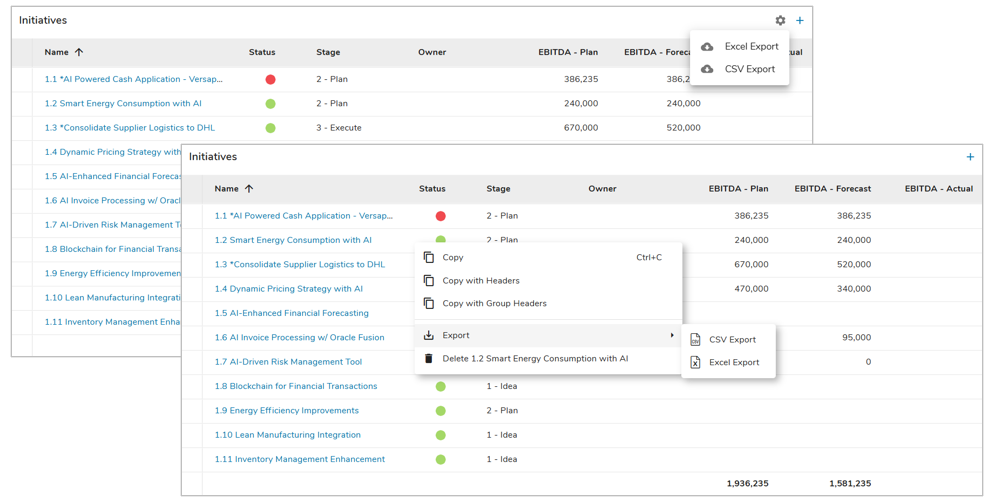
Task: Click the cloud icon beside top Excel Export
Action: [x=707, y=47]
